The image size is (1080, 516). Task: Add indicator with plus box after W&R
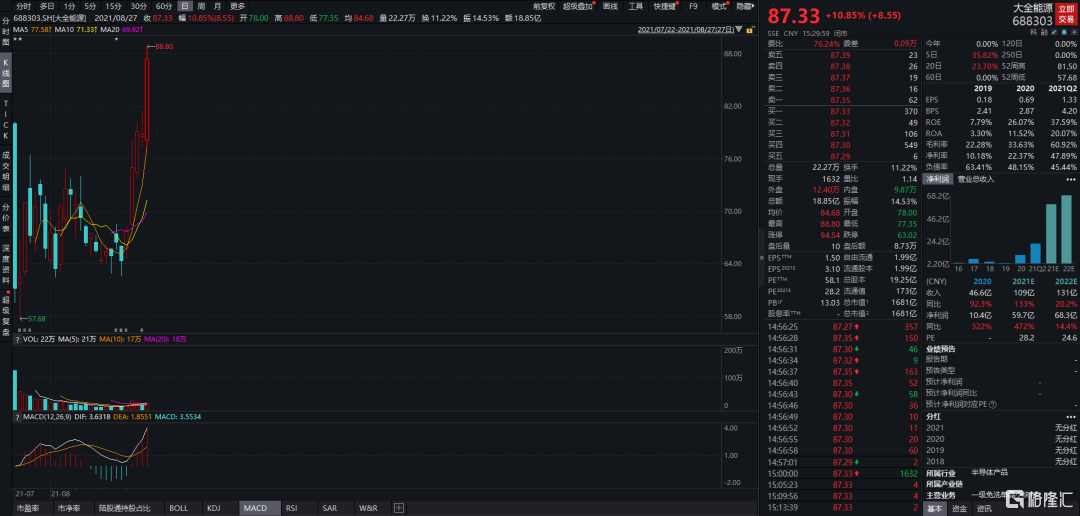click(398, 508)
